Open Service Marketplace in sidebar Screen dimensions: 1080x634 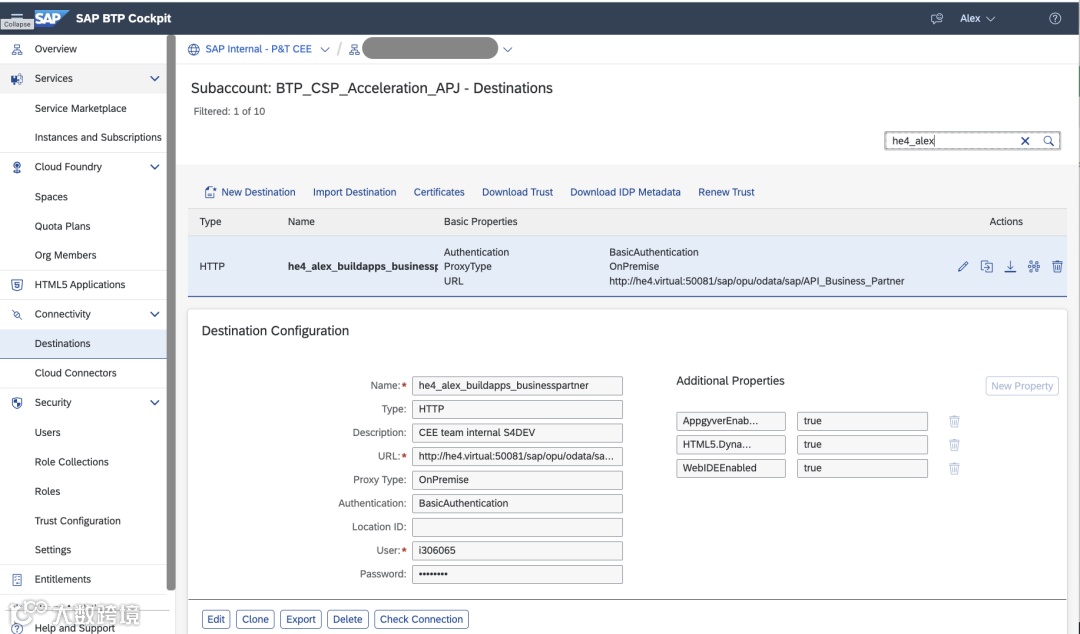[x=81, y=108]
